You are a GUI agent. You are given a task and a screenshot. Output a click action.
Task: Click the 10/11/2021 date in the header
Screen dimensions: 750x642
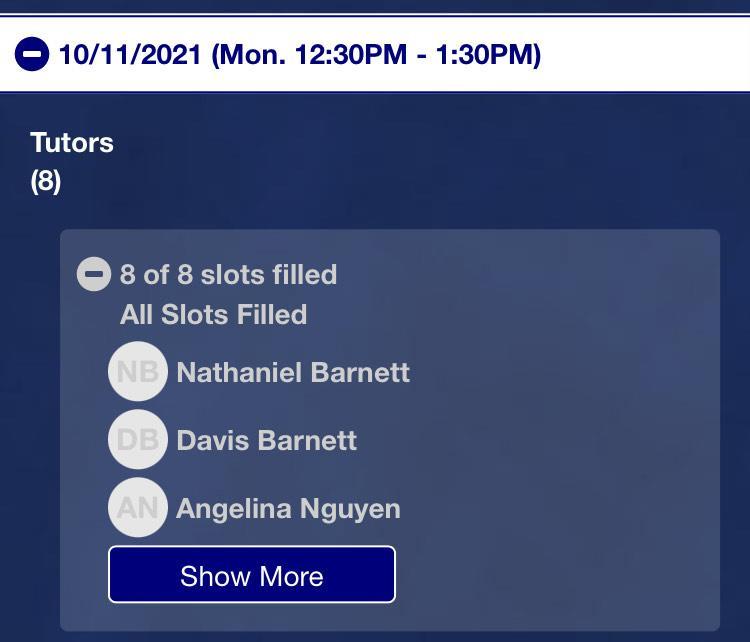pos(130,54)
